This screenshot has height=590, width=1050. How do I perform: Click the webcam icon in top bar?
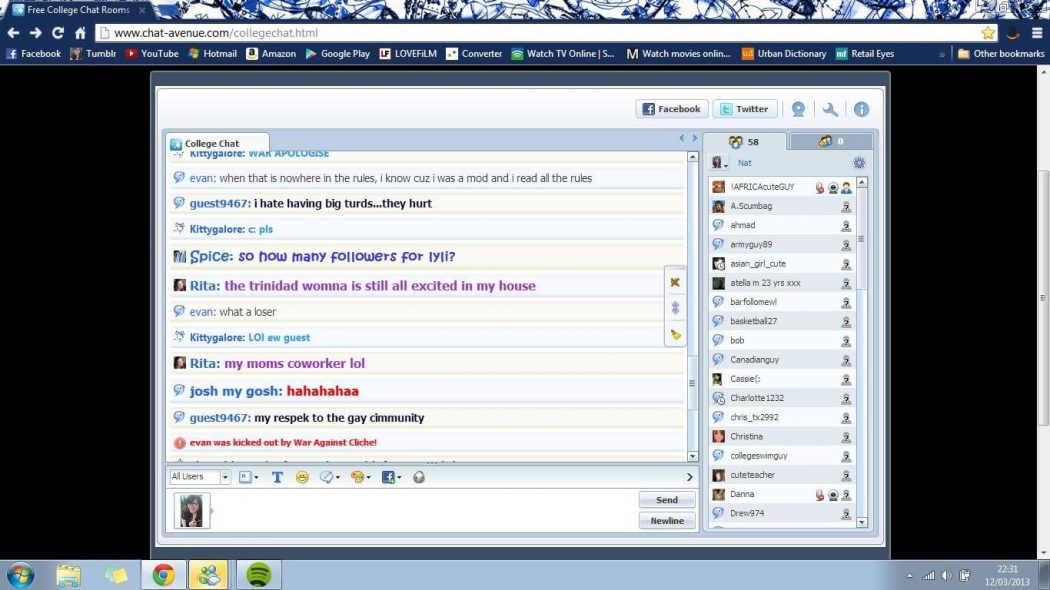coord(798,110)
